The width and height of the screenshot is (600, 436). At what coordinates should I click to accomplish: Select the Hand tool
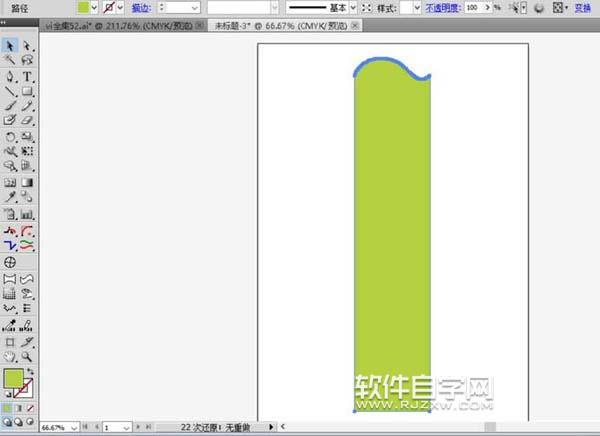[x=10, y=357]
